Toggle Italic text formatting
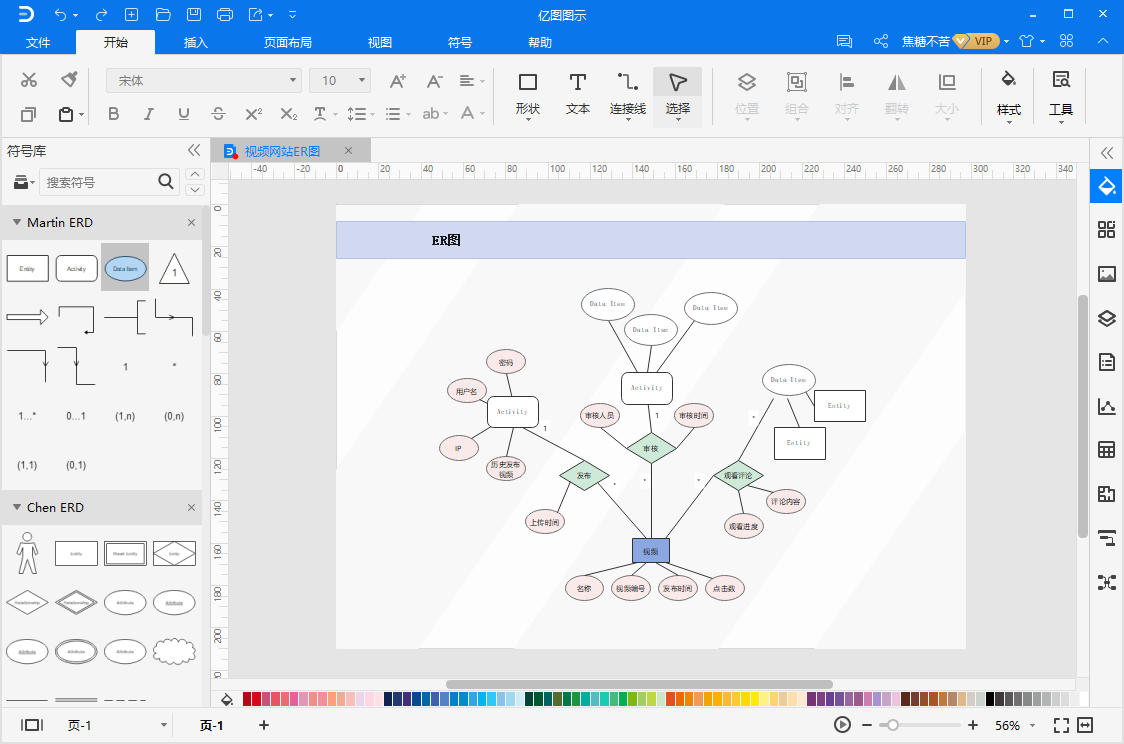This screenshot has height=744, width=1124. [x=149, y=114]
